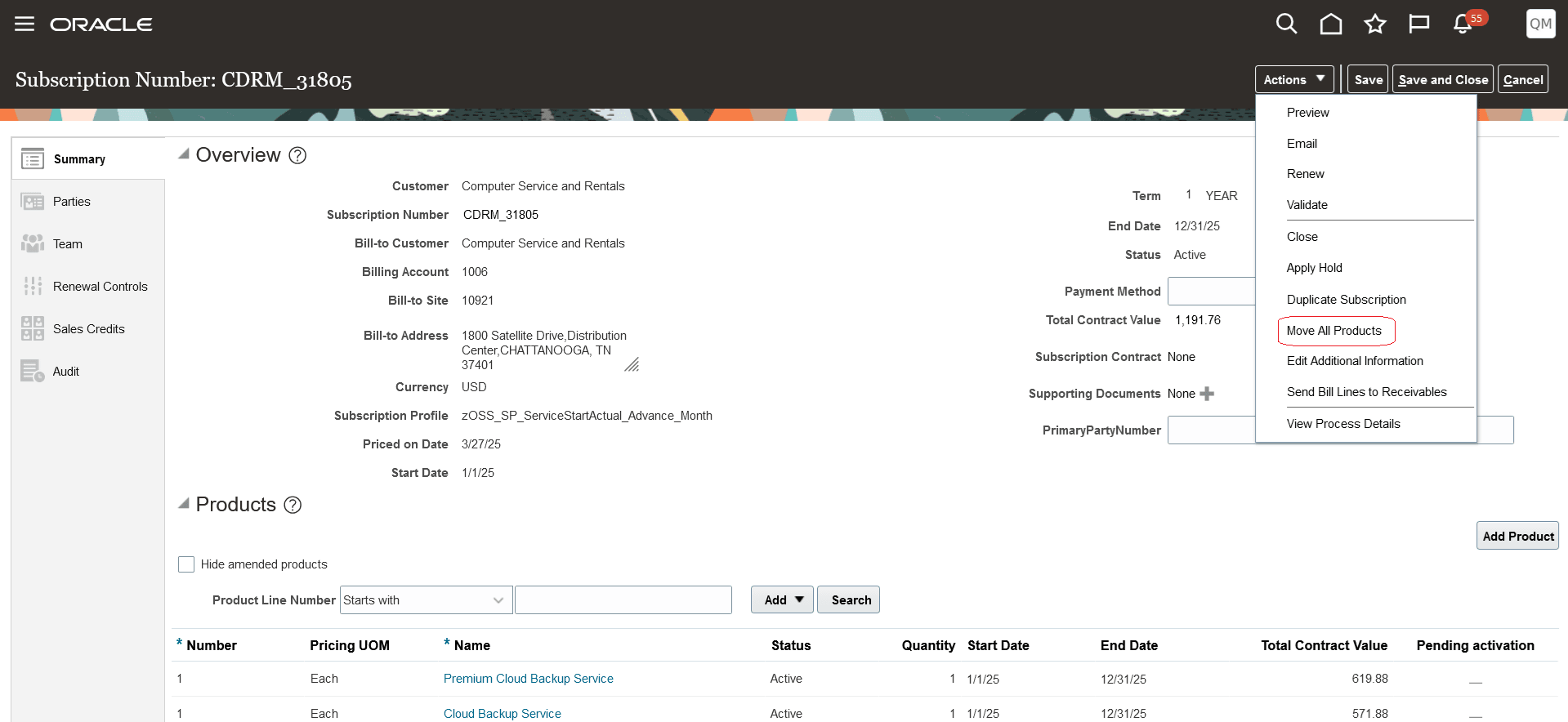Open the Actions dropdown menu

pos(1294,79)
